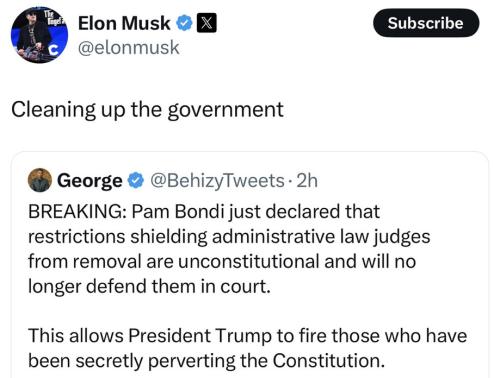
Task: Click the George display name in the quoted post
Action: [x=90, y=181]
